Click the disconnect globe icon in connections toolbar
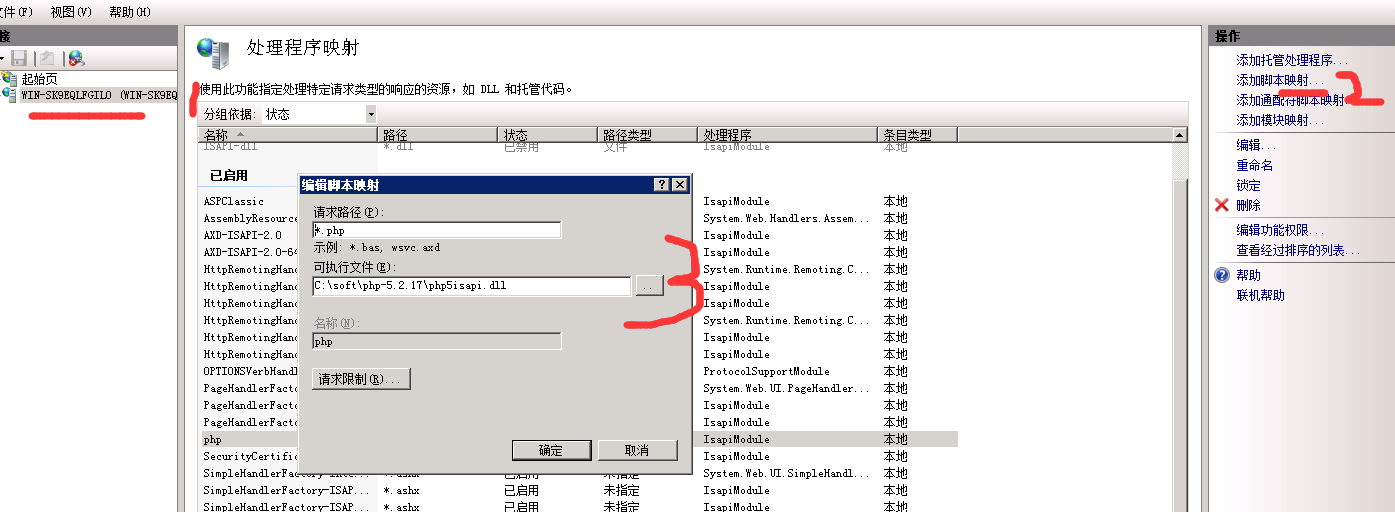1395x512 pixels. [76, 58]
